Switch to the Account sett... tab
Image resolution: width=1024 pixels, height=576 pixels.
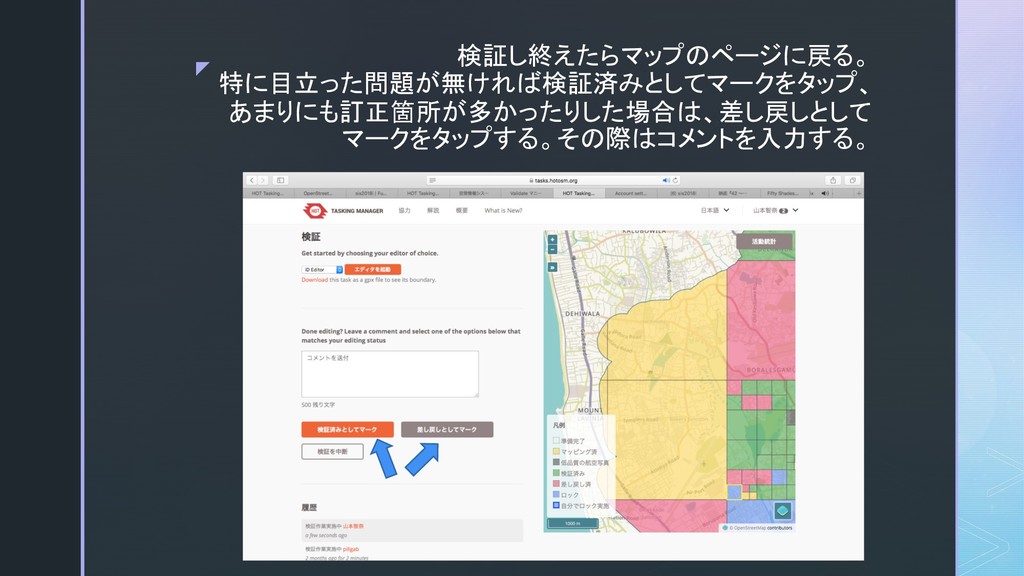pyautogui.click(x=630, y=193)
